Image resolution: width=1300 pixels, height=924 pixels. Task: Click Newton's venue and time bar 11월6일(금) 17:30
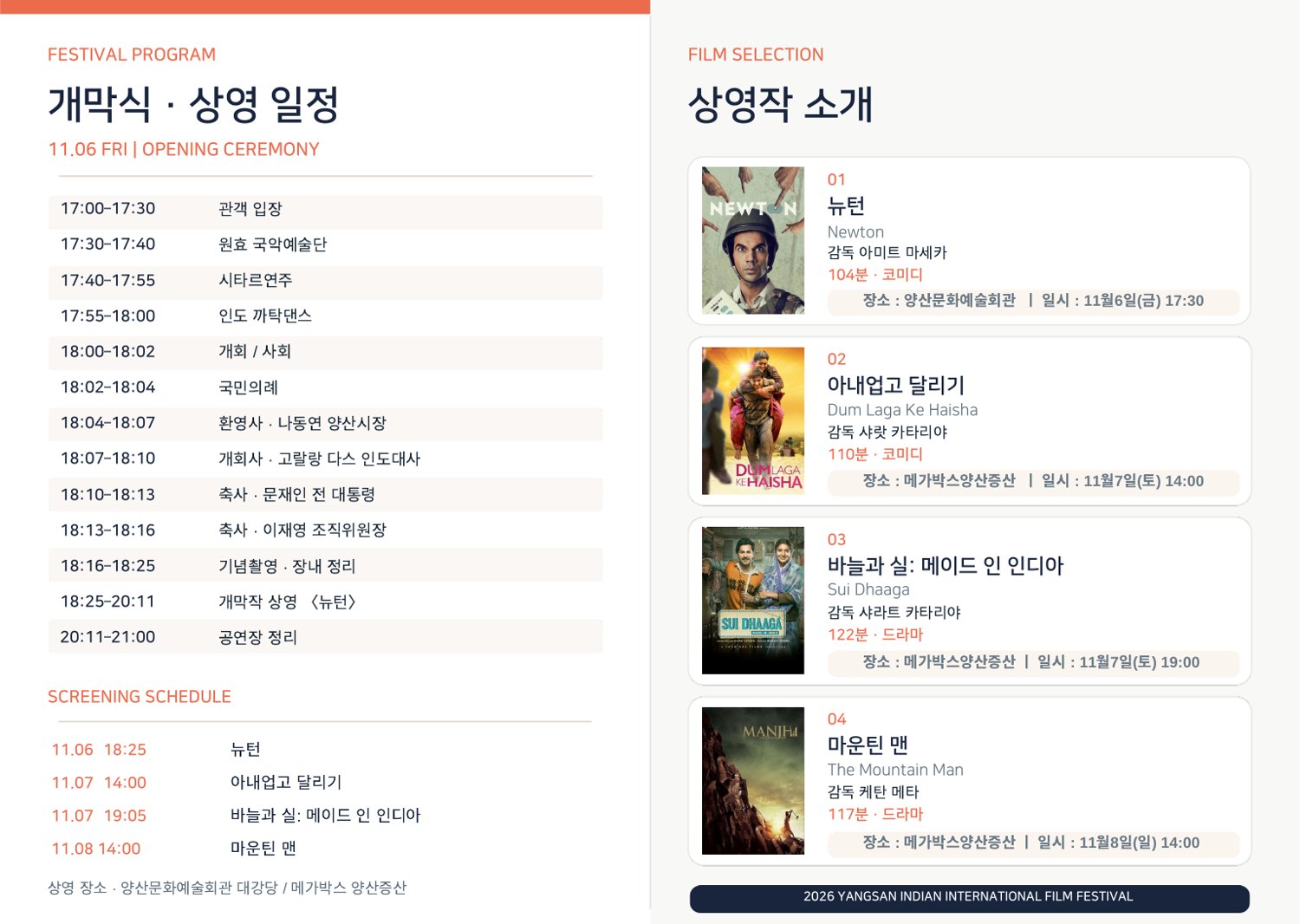coord(1033,302)
